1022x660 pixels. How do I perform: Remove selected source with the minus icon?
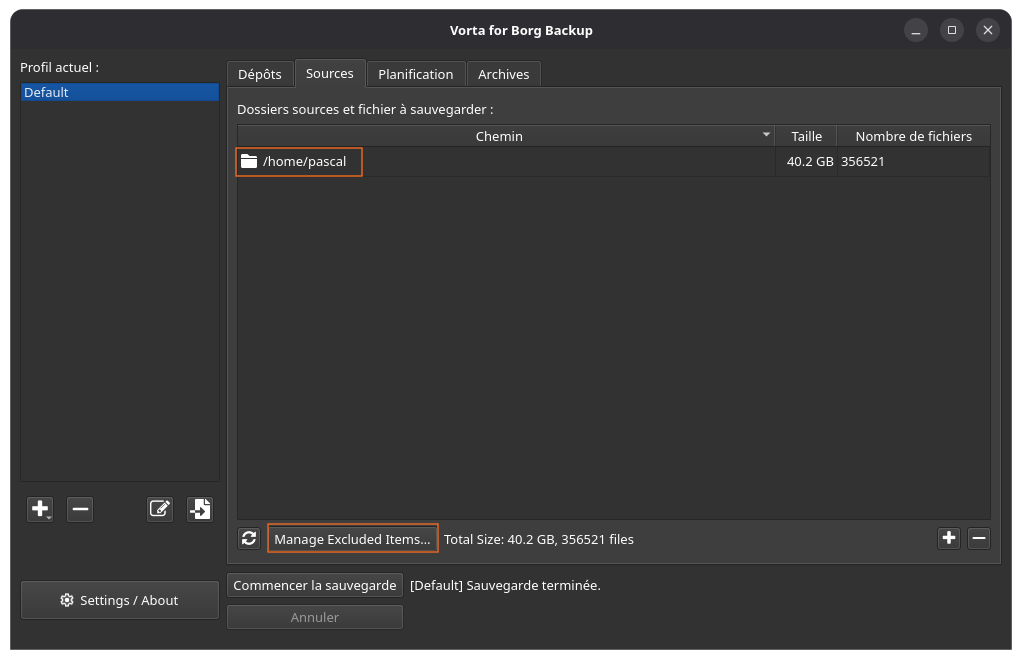click(x=979, y=538)
